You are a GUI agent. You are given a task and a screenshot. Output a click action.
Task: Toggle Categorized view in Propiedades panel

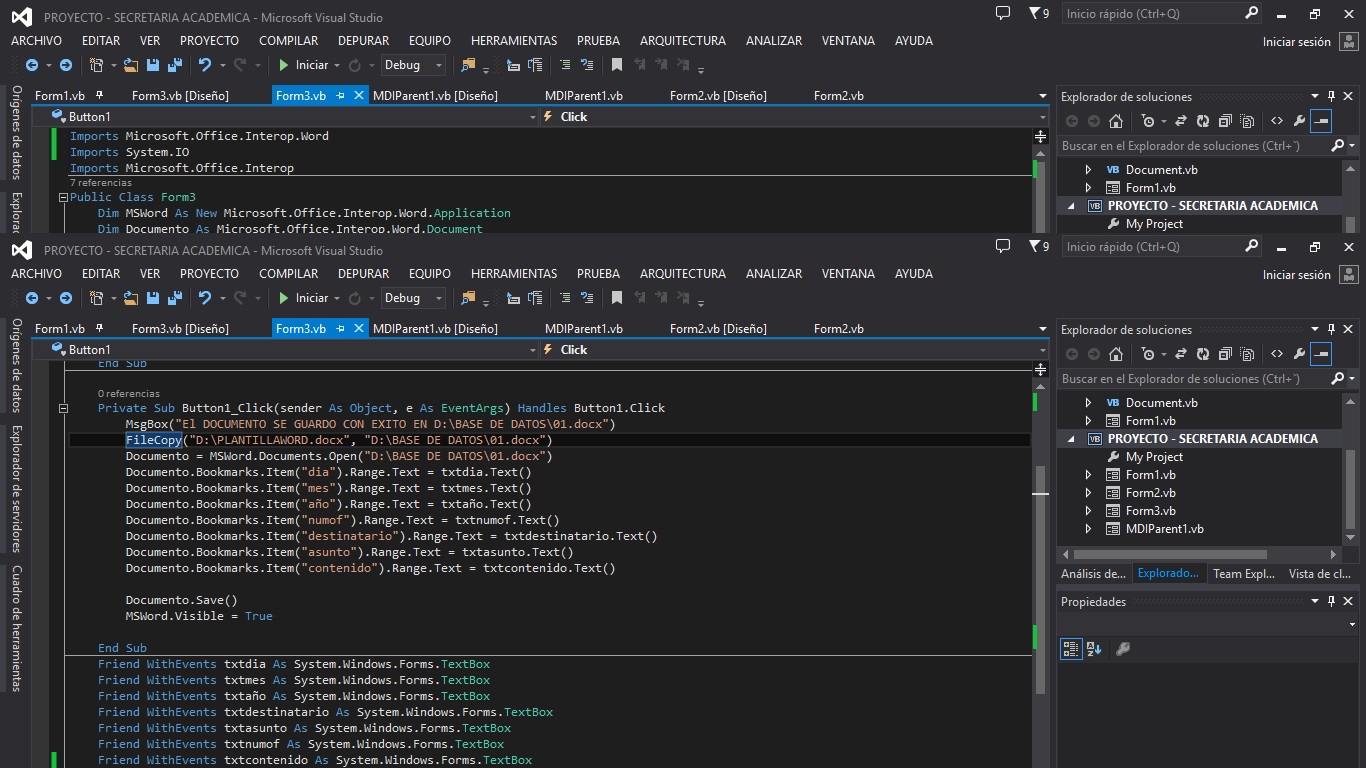coord(1071,649)
